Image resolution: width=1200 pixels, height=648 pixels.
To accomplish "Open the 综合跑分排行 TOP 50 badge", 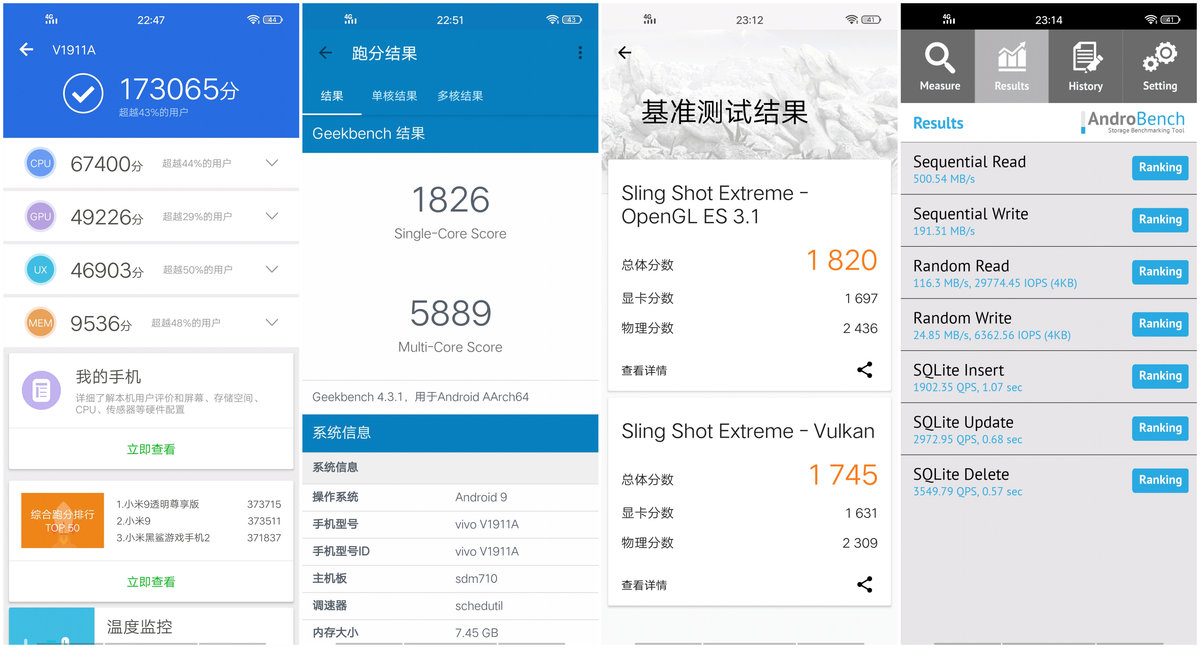I will coord(62,521).
